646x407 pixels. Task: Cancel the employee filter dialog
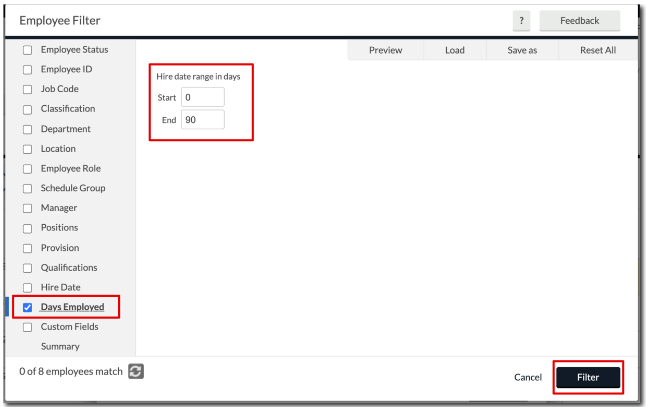point(528,377)
